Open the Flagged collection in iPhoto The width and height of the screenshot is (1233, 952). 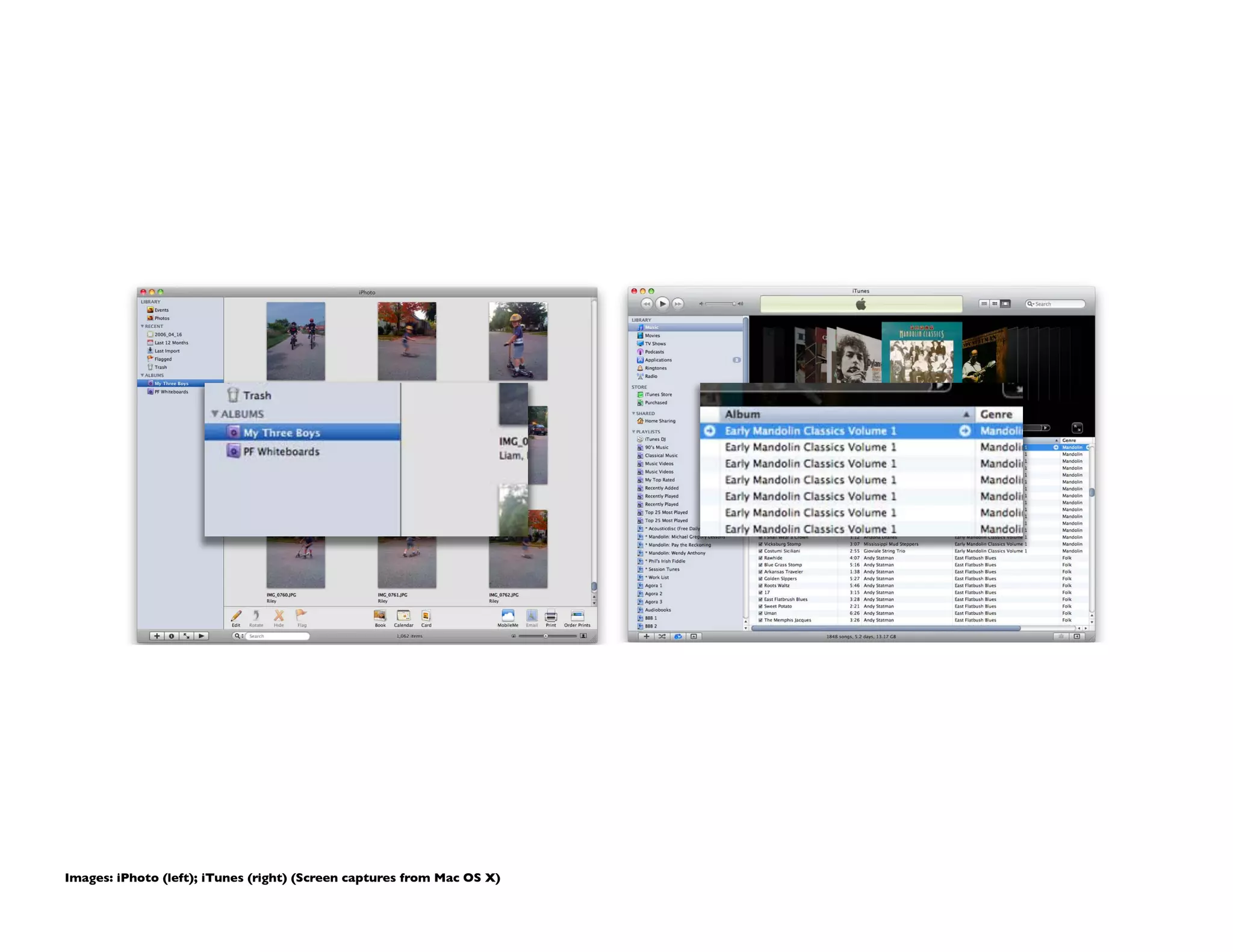point(160,359)
